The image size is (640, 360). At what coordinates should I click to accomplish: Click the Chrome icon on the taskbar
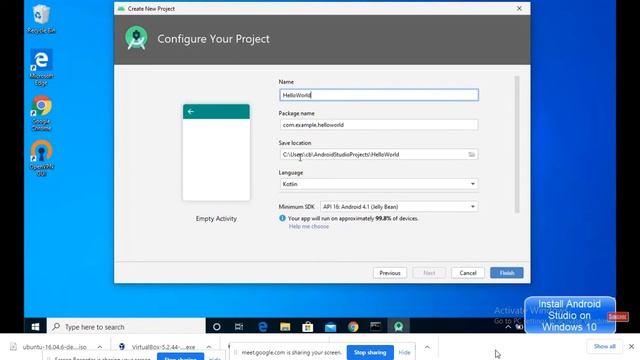point(353,327)
